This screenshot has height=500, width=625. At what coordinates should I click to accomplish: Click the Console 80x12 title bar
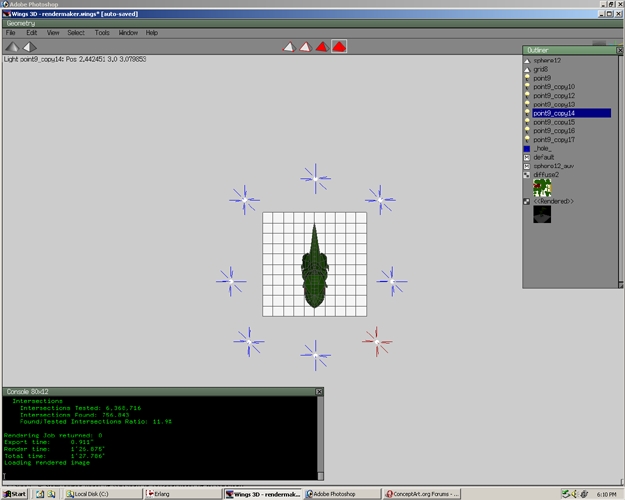tap(159, 392)
